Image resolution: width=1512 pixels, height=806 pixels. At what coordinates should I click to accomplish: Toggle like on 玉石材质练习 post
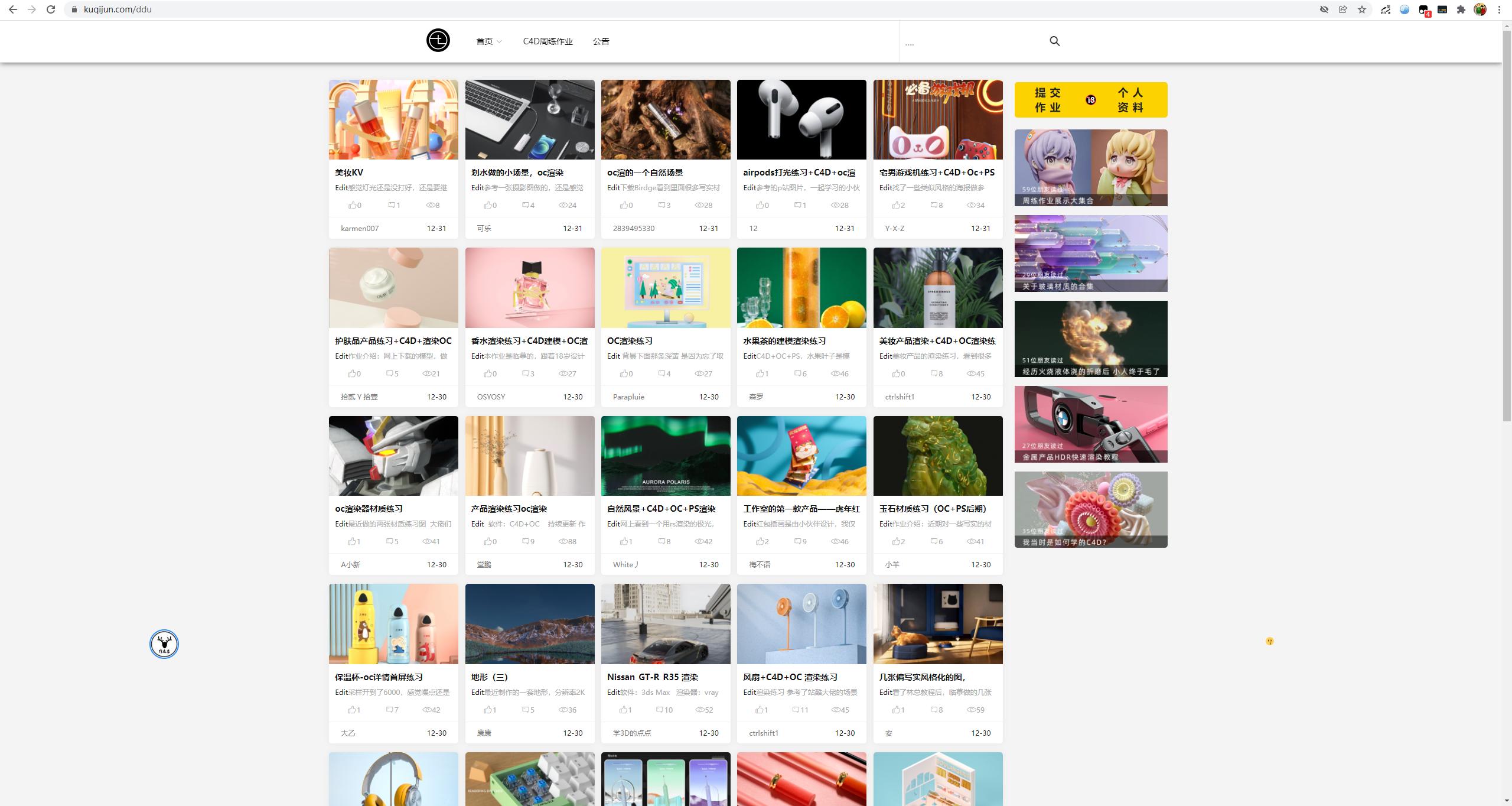click(x=897, y=541)
